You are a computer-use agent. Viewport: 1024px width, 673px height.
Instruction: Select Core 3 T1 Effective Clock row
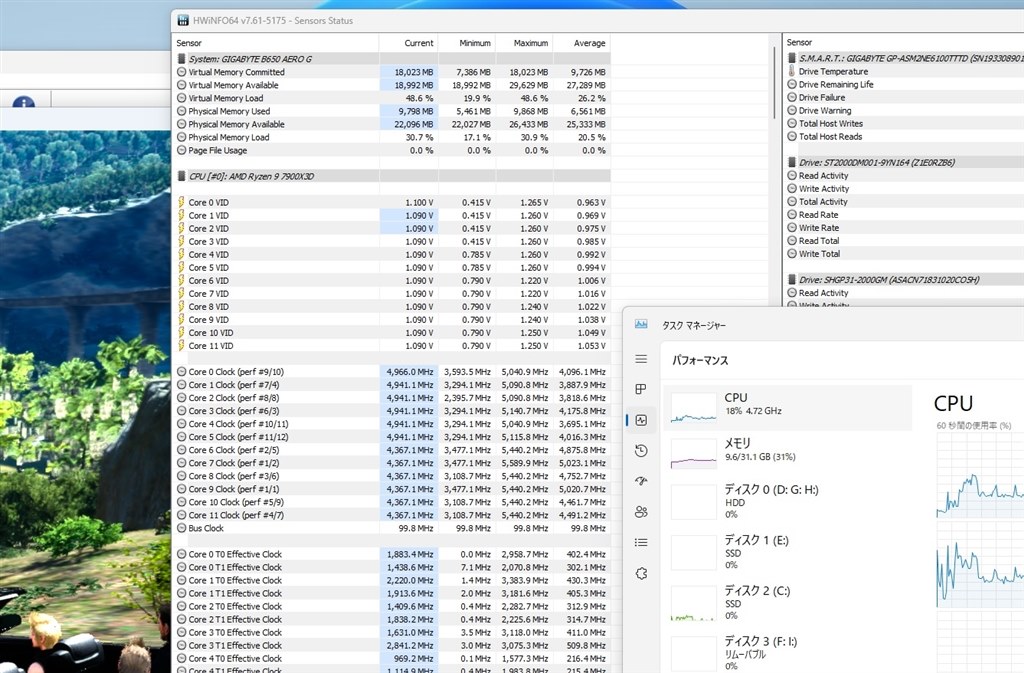pos(391,646)
